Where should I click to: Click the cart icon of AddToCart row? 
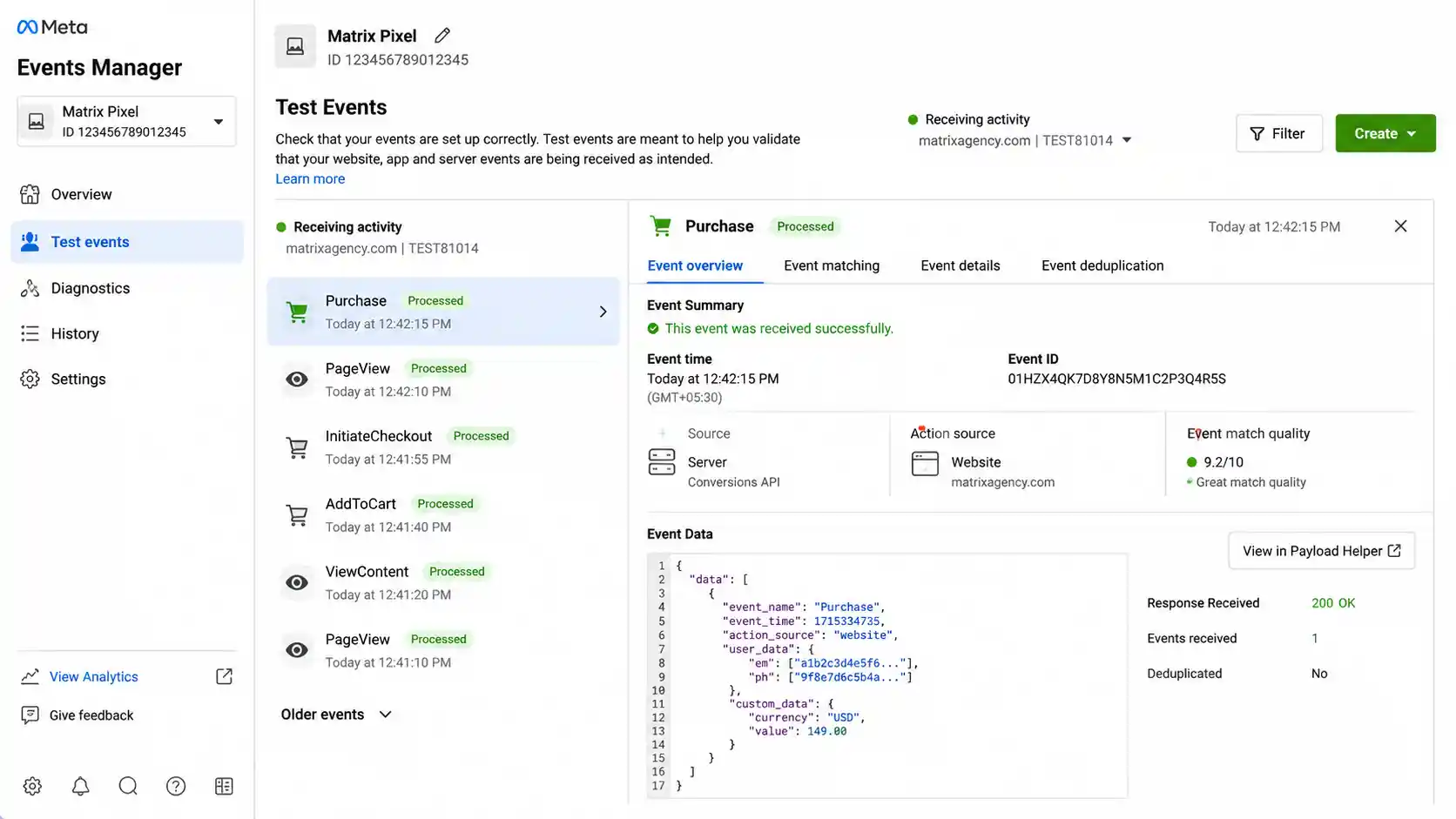coord(297,515)
